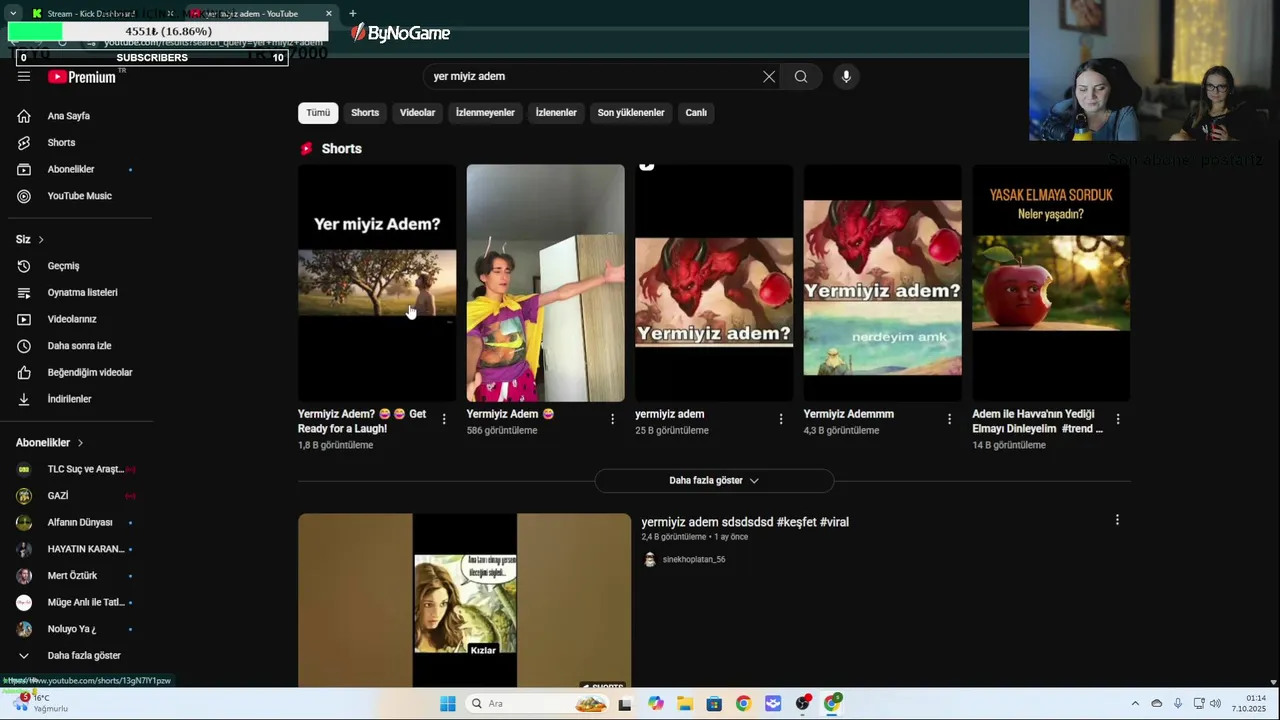Viewport: 1280px width, 720px height.
Task: Open weather widget showing 16°C Yağmurlu
Action: coord(40,703)
